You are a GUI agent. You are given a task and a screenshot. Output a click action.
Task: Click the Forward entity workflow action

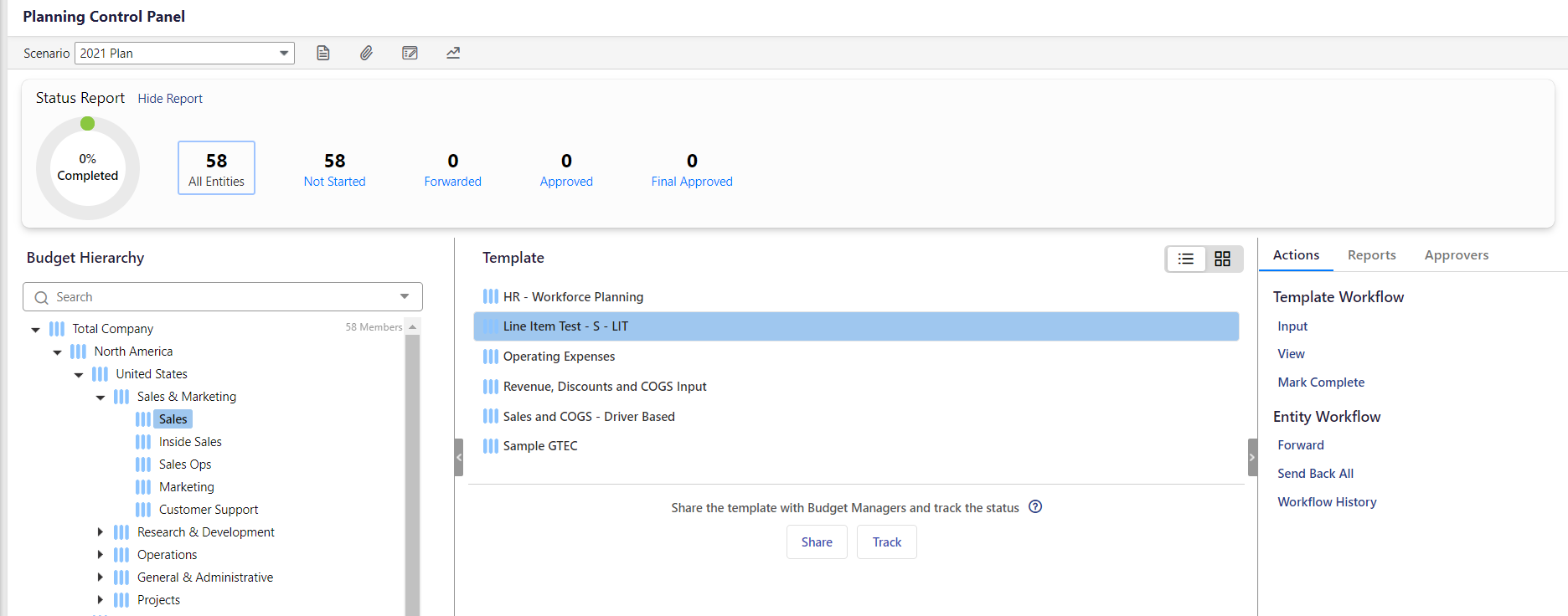pos(1301,445)
